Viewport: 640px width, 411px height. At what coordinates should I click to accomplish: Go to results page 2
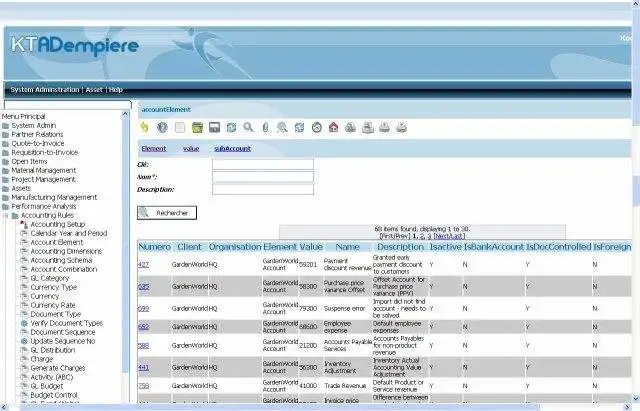[x=422, y=236]
